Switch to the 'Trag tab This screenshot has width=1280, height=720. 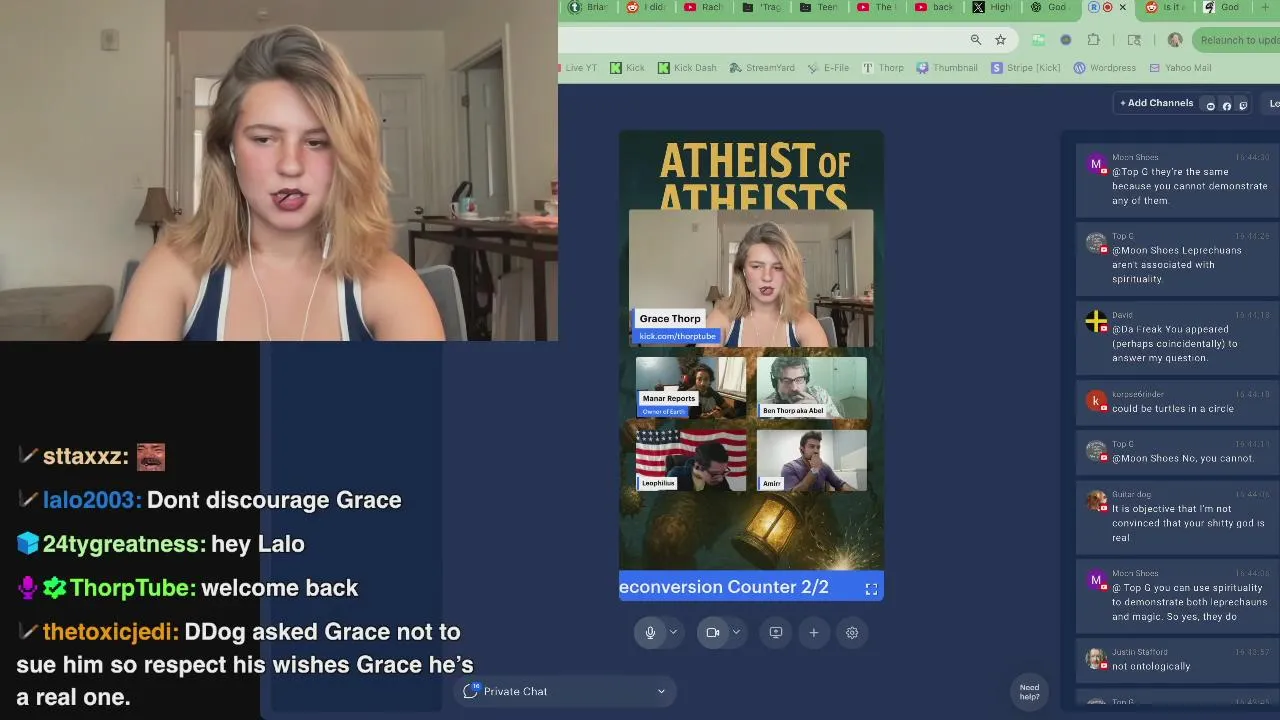click(x=762, y=7)
